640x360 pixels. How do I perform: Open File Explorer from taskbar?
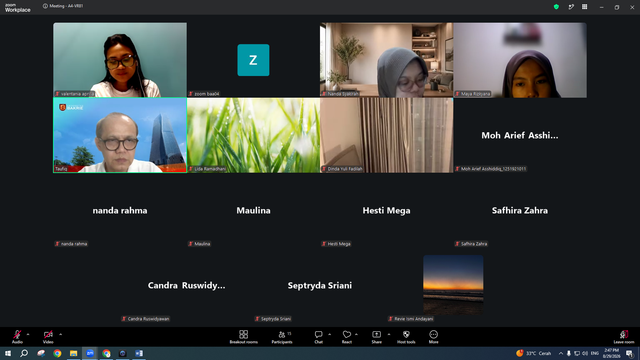point(73,353)
